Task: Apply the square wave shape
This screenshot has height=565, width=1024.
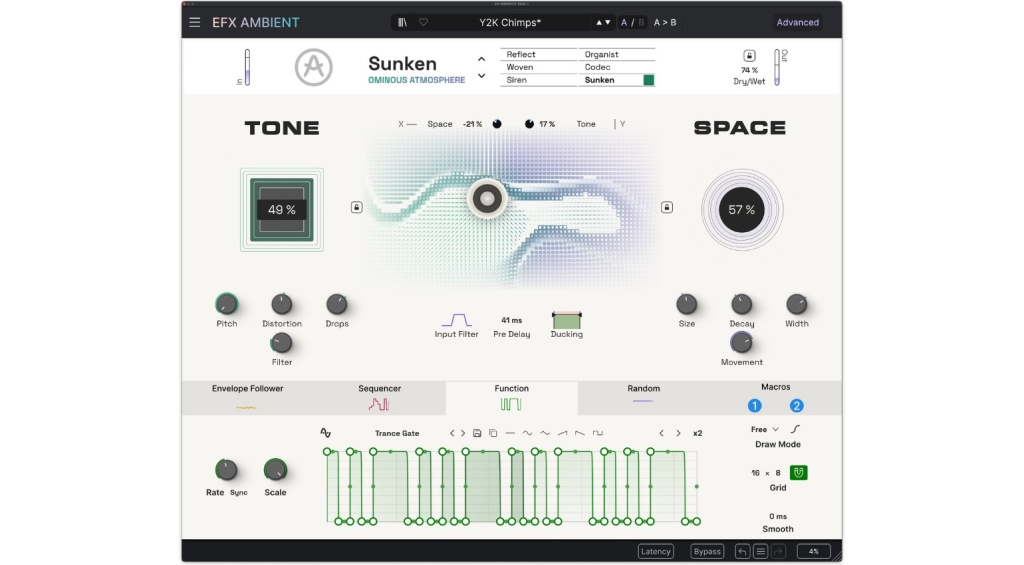Action: coord(598,433)
